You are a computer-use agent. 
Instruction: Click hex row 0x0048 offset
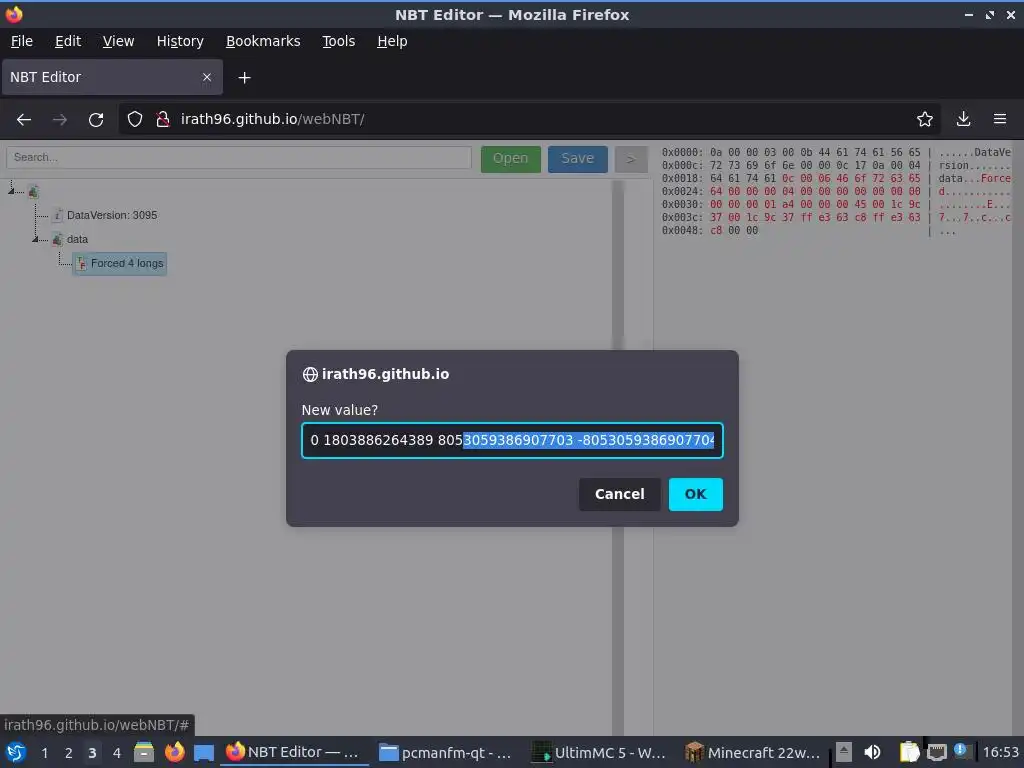click(682, 231)
